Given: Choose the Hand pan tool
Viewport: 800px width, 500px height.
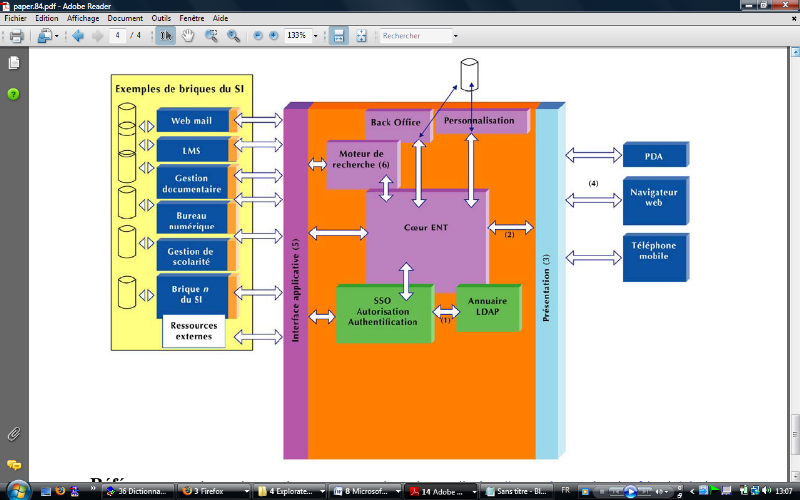Looking at the screenshot, I should (188, 36).
